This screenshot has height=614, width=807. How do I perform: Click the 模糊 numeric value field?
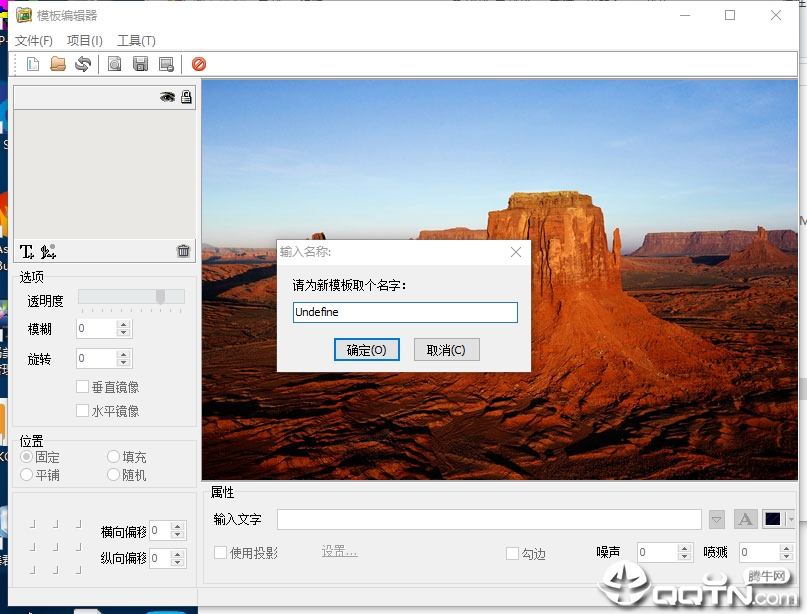point(97,328)
